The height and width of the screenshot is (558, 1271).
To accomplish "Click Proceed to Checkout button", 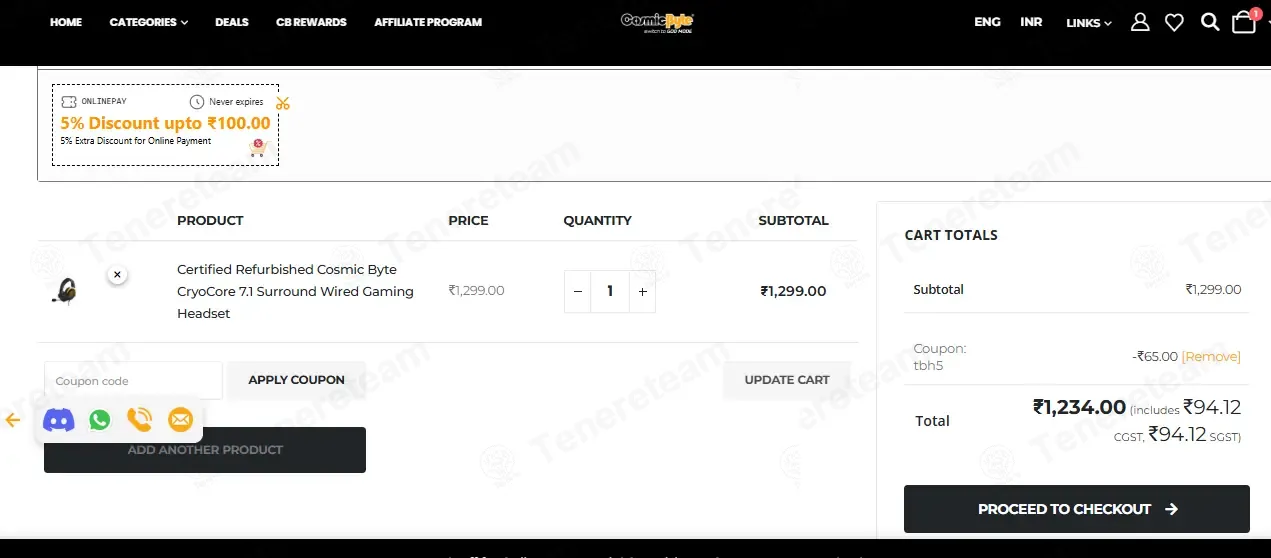I will pyautogui.click(x=1077, y=509).
